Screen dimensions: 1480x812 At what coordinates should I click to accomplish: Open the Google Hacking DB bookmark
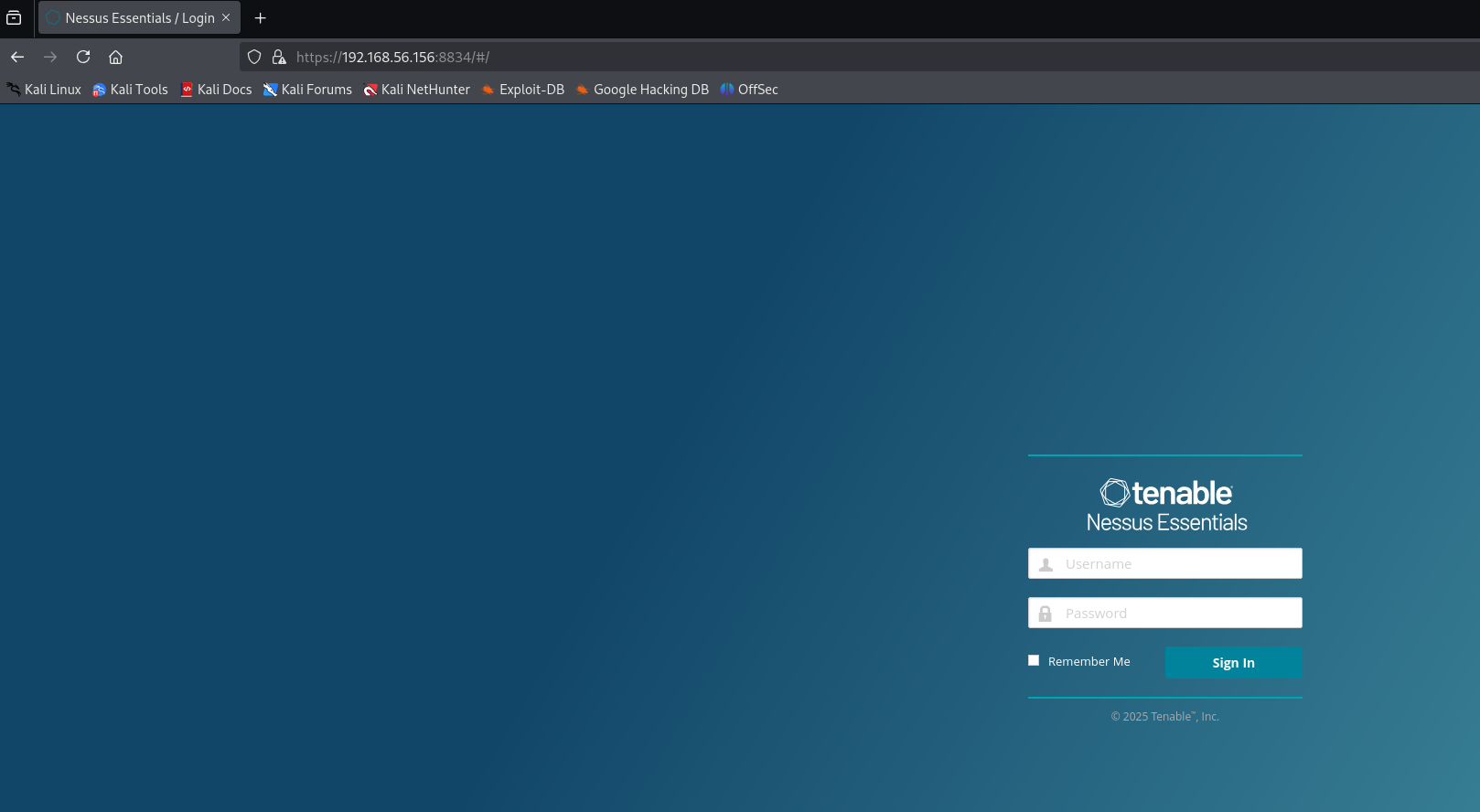click(641, 90)
